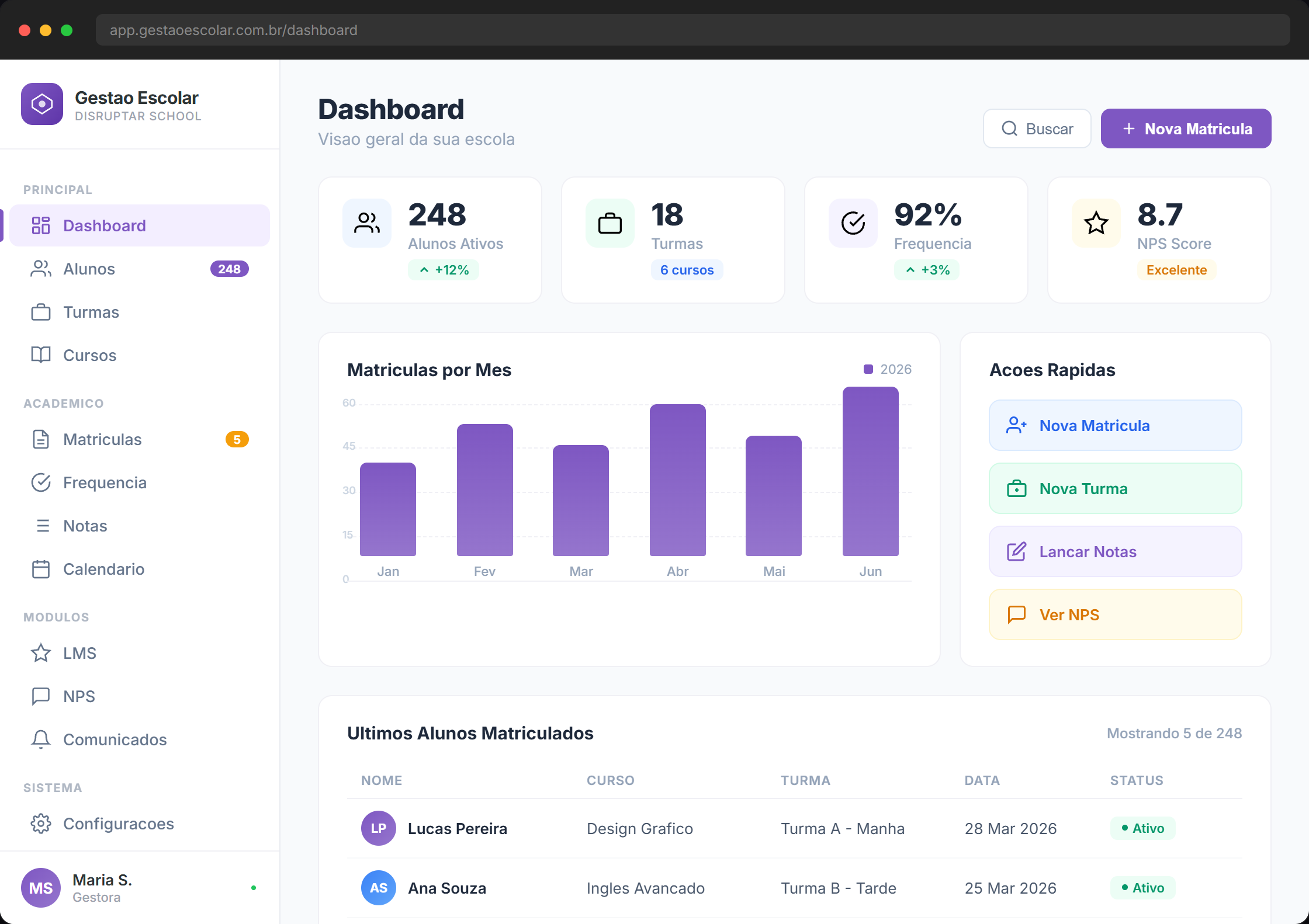Select the Dashboard grid icon in sidebar
The image size is (1309, 924).
click(40, 225)
